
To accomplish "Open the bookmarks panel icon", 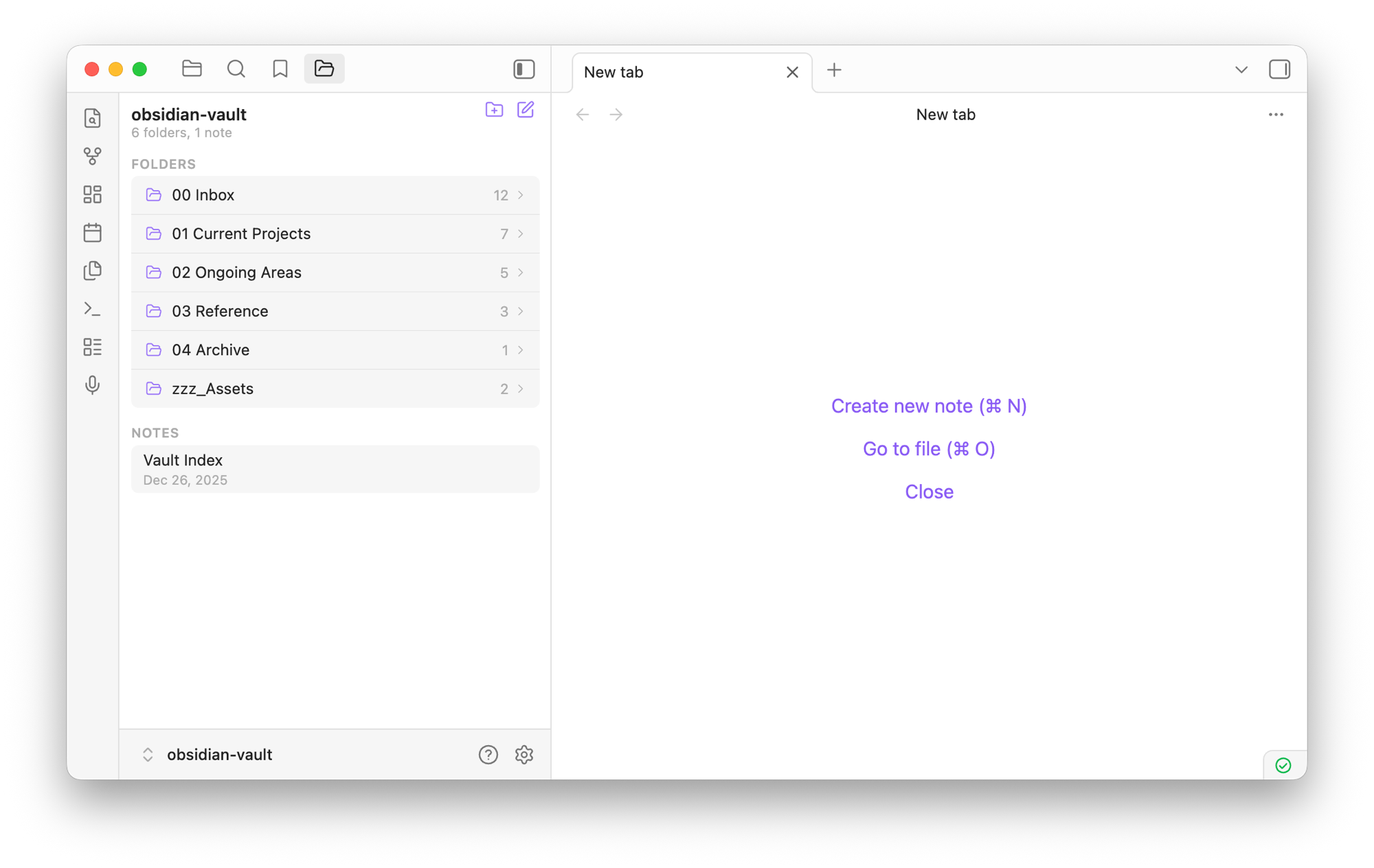I will 280,69.
